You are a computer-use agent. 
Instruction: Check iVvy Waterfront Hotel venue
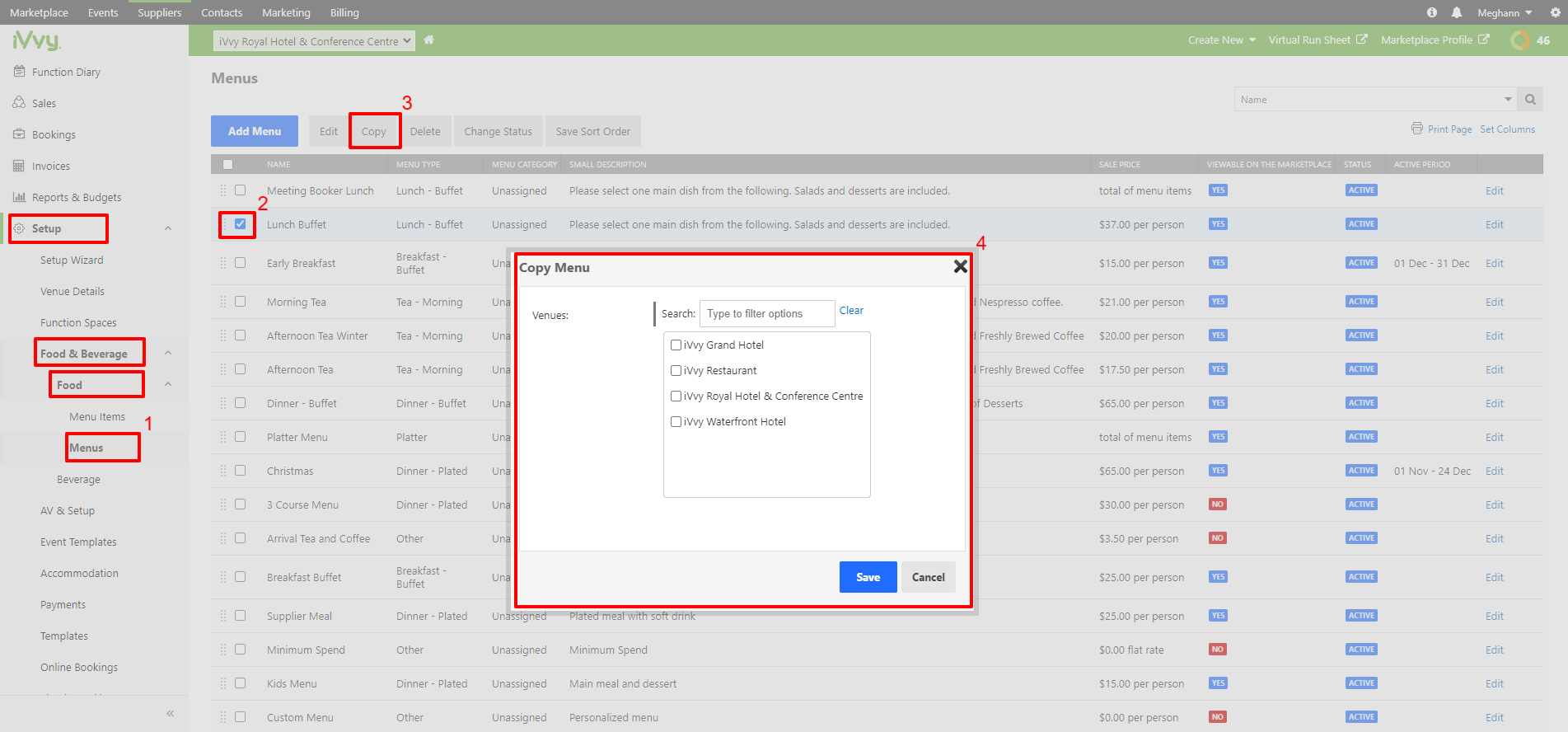tap(676, 421)
